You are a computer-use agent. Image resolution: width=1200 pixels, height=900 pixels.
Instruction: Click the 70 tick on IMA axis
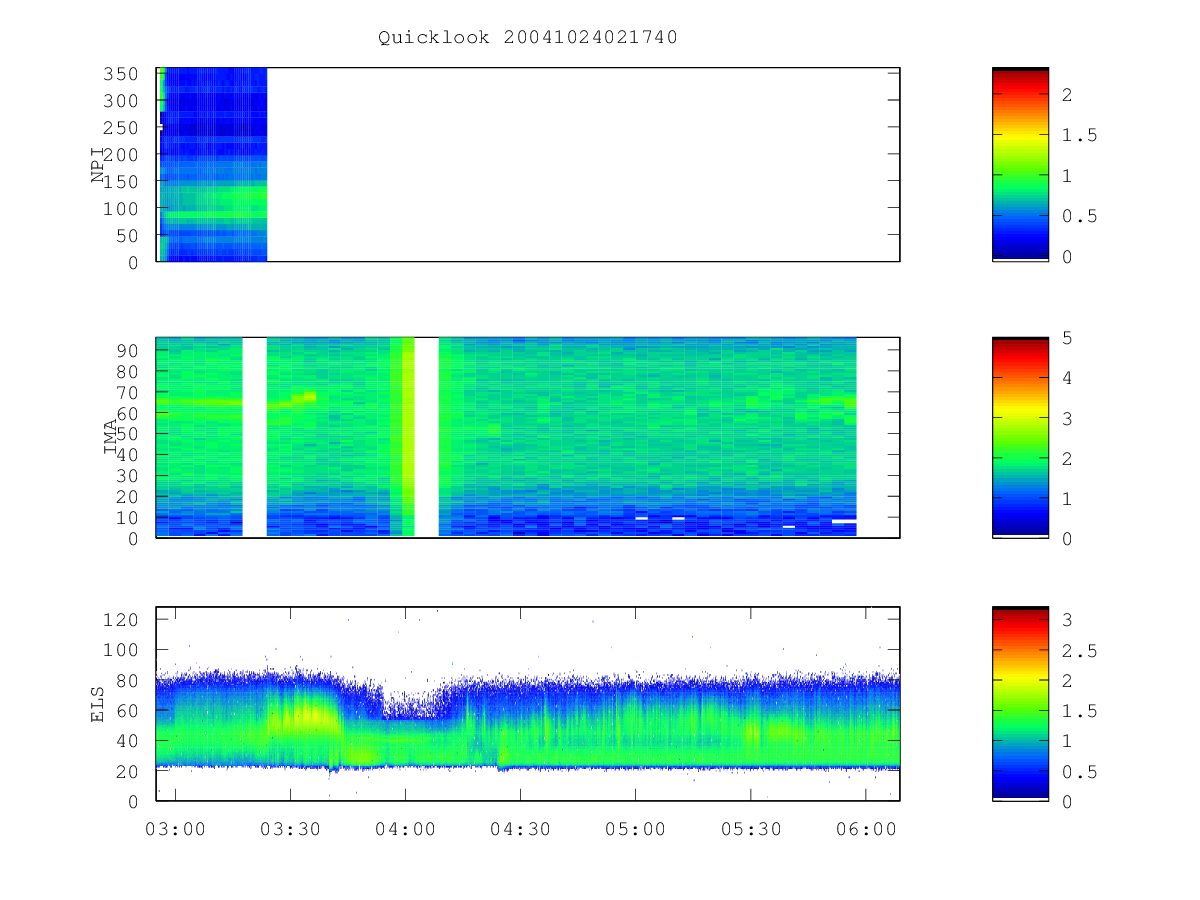point(130,392)
